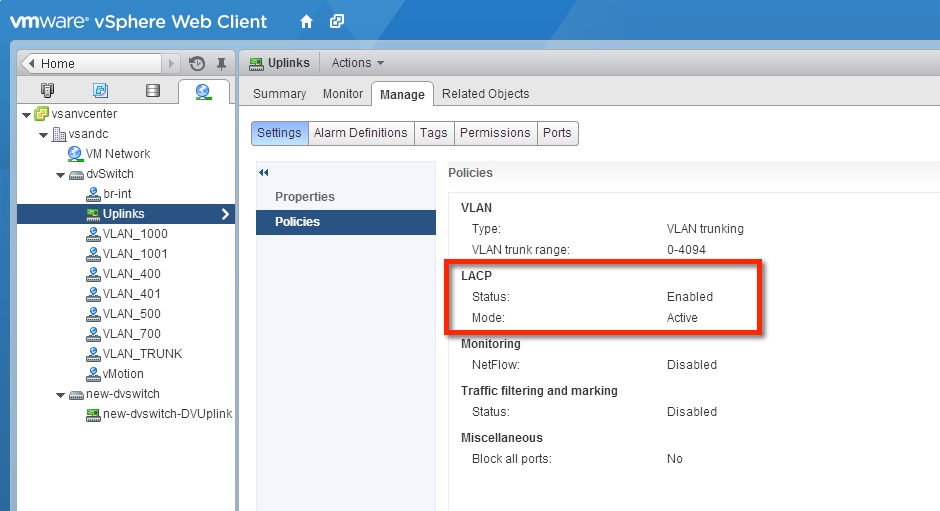Open navigation history clock icon
This screenshot has height=511, width=940.
click(197, 63)
